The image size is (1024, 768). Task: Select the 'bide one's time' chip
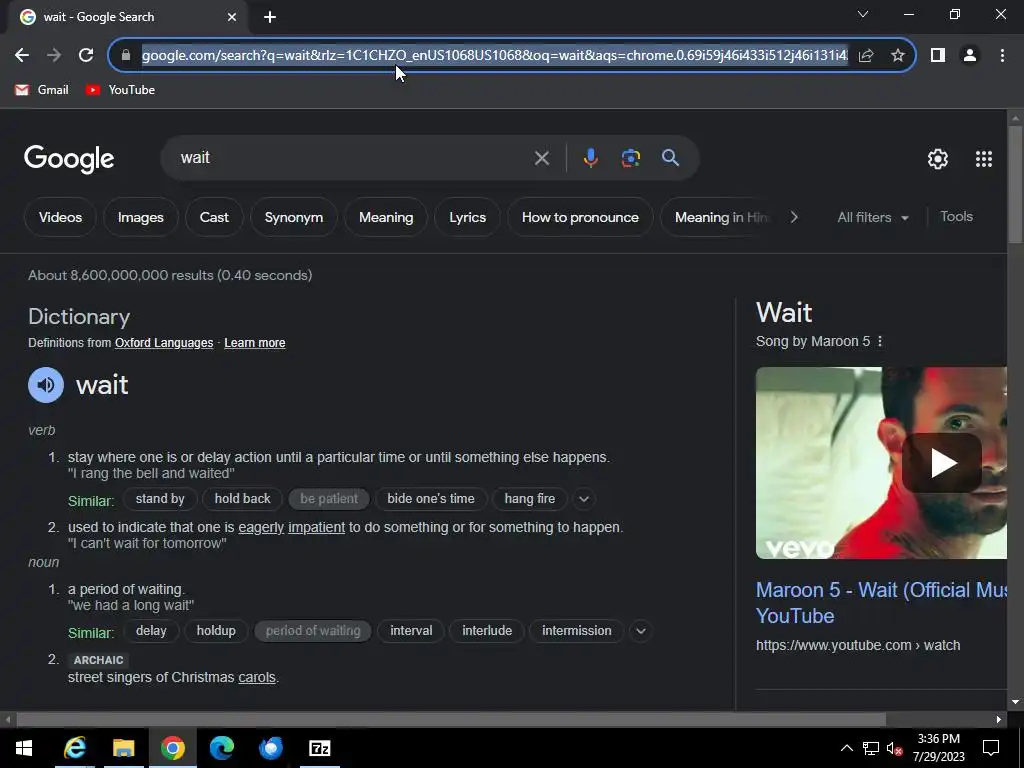tap(431, 499)
